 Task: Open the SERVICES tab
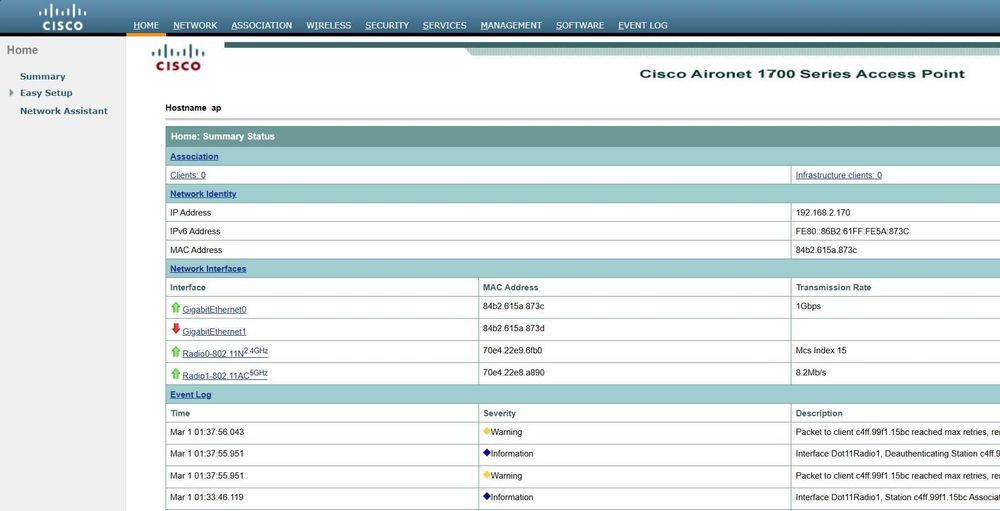(x=445, y=26)
